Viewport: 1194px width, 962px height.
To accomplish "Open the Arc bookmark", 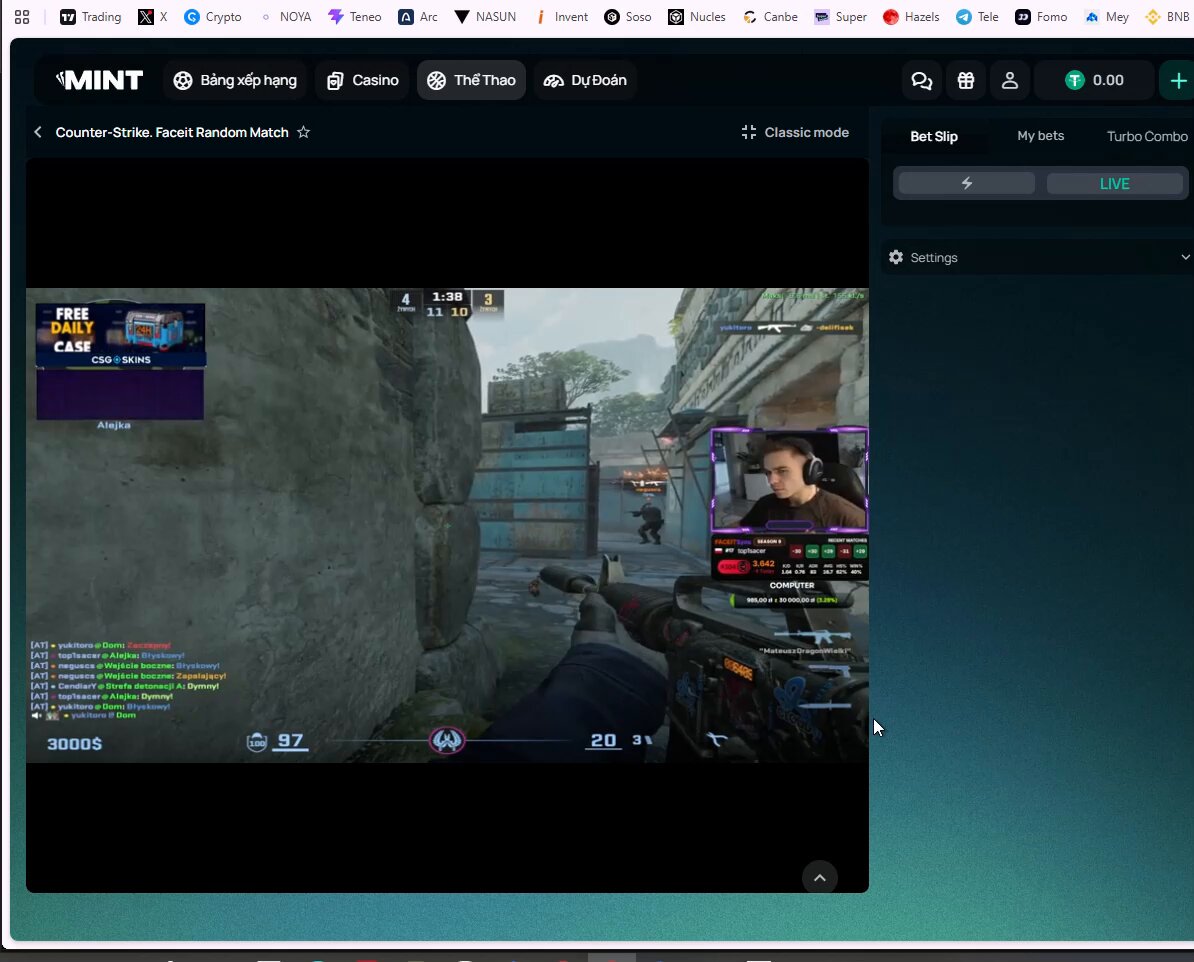I will point(417,17).
